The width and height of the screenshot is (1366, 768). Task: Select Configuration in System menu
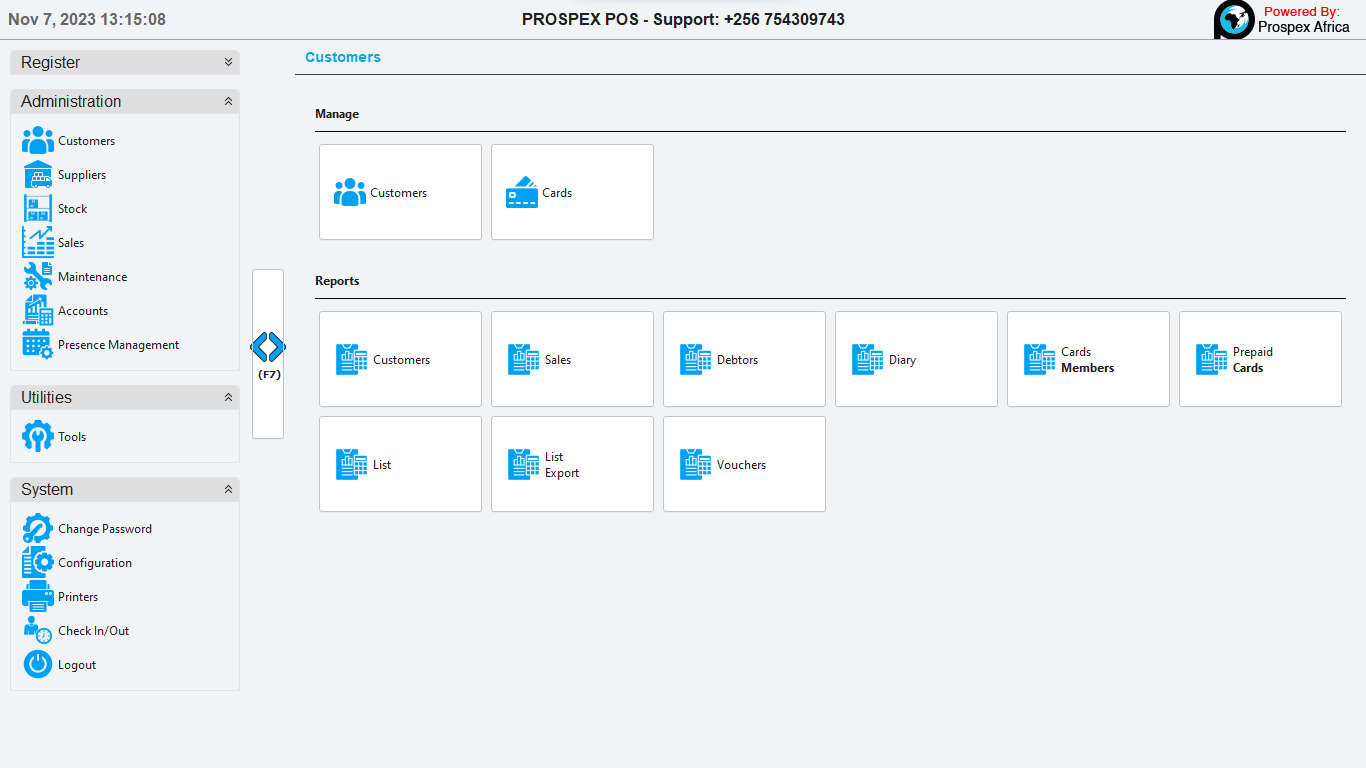(94, 563)
